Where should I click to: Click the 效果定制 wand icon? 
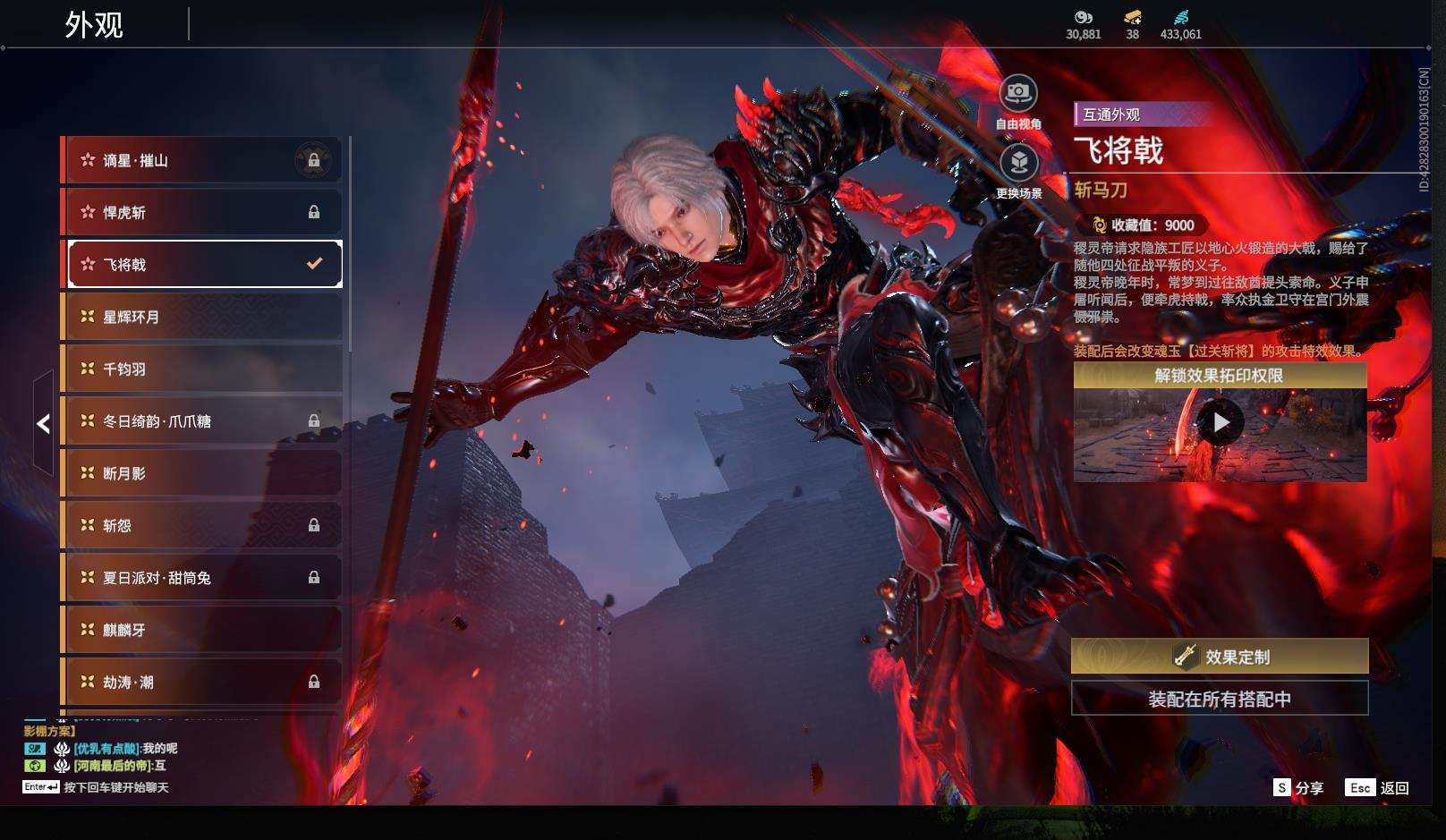click(x=1186, y=656)
